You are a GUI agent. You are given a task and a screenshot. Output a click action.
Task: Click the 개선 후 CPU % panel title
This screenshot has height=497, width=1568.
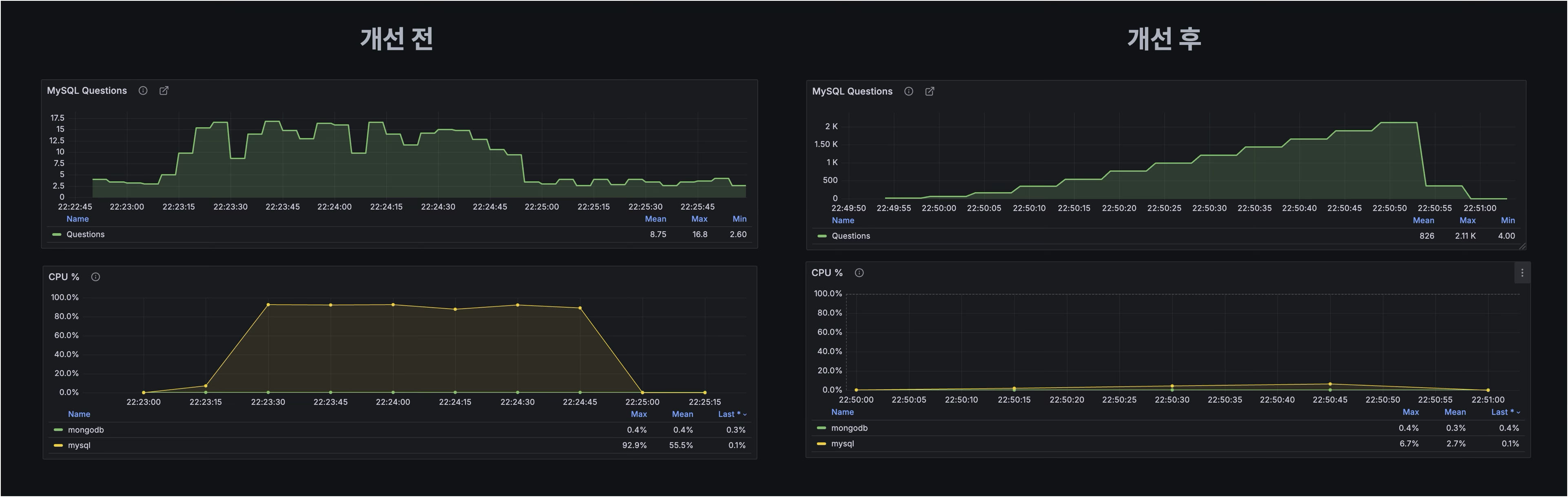click(x=826, y=273)
